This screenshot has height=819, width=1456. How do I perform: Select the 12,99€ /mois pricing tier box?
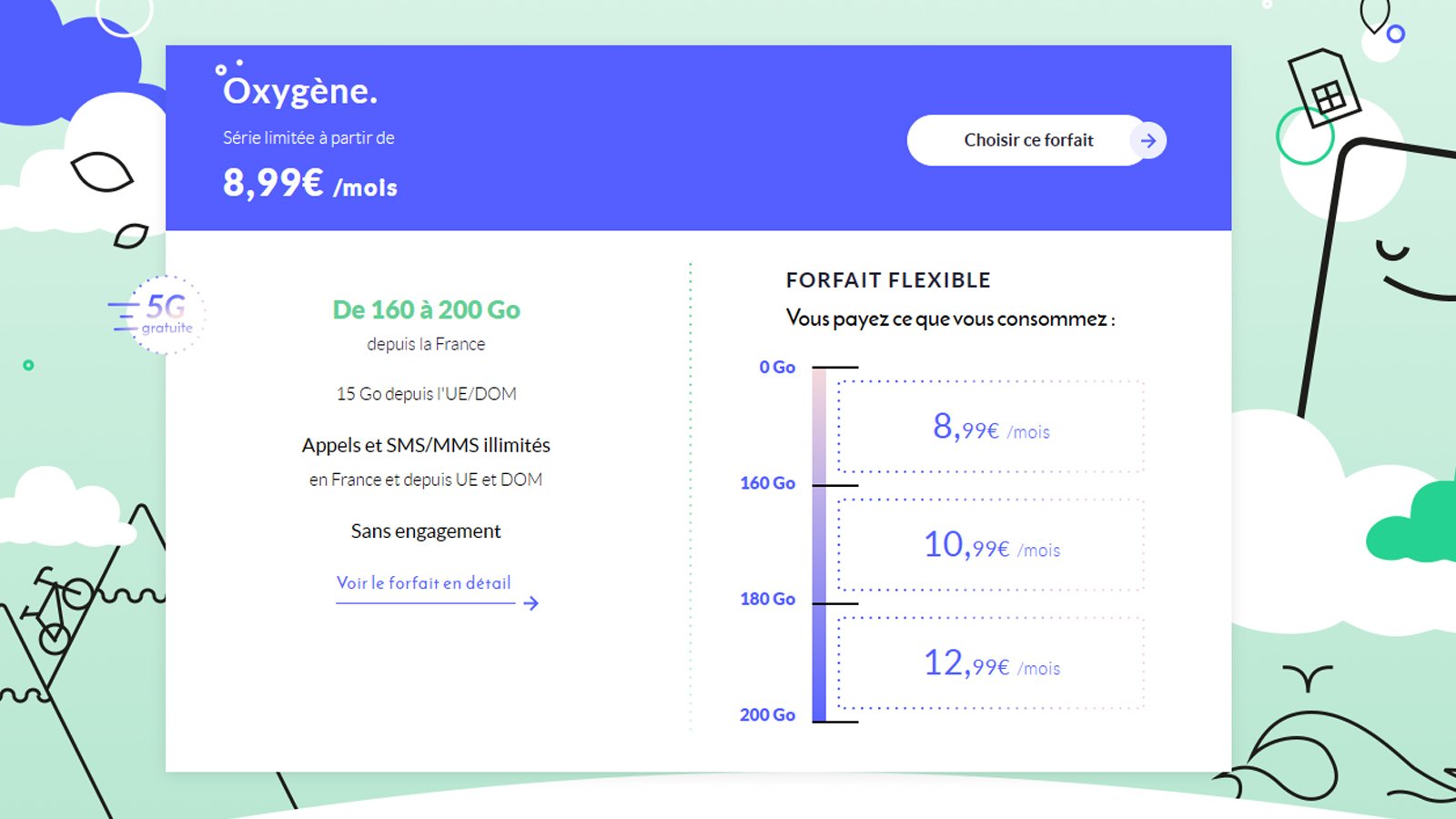[x=992, y=664]
